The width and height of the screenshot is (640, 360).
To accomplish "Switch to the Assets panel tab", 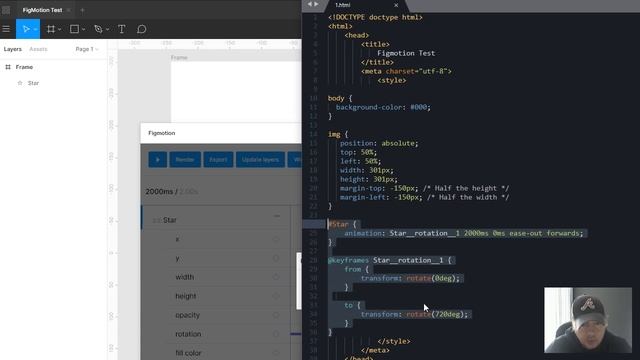I will (38, 49).
